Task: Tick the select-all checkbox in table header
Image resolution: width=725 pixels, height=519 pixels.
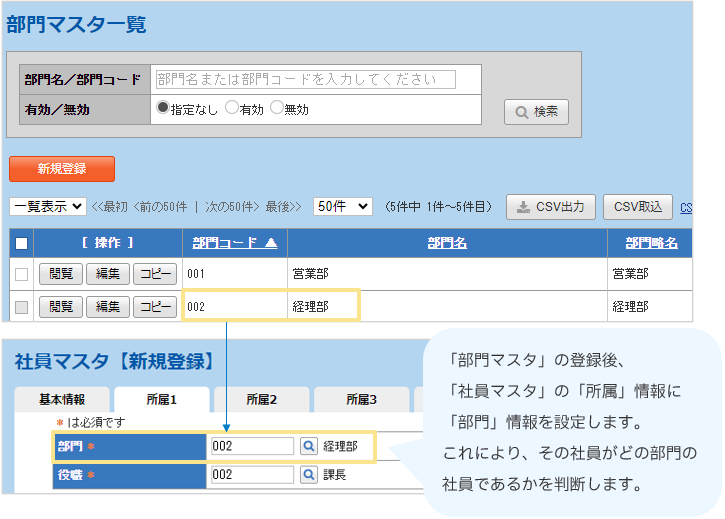Action: [x=22, y=244]
